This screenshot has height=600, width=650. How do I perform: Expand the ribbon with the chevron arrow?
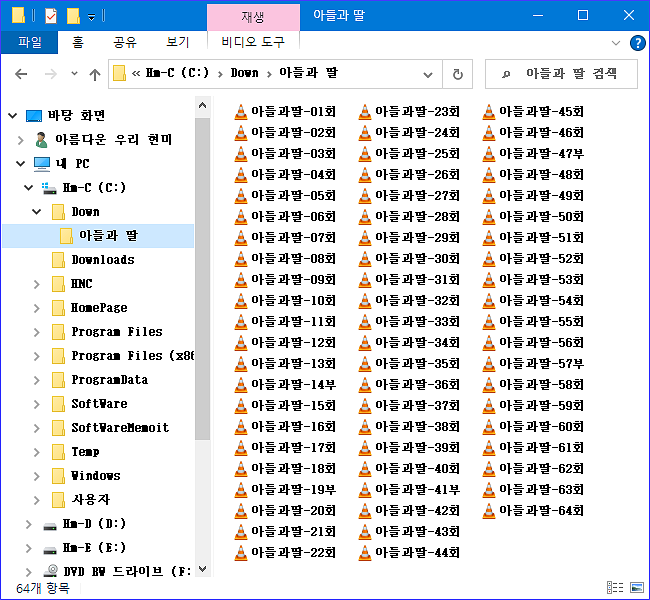coord(616,43)
